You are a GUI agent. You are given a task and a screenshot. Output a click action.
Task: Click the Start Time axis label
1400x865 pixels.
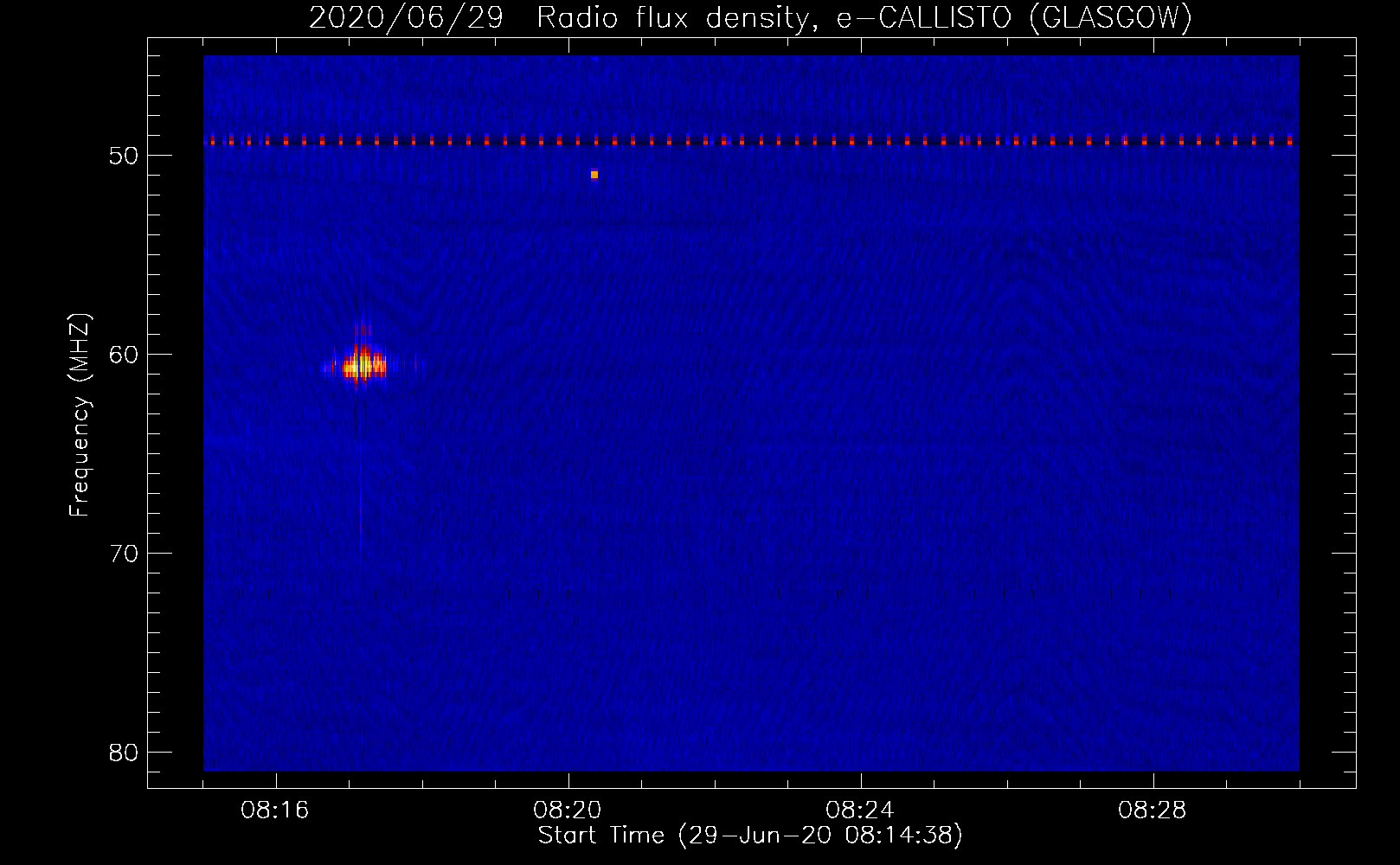click(x=750, y=836)
